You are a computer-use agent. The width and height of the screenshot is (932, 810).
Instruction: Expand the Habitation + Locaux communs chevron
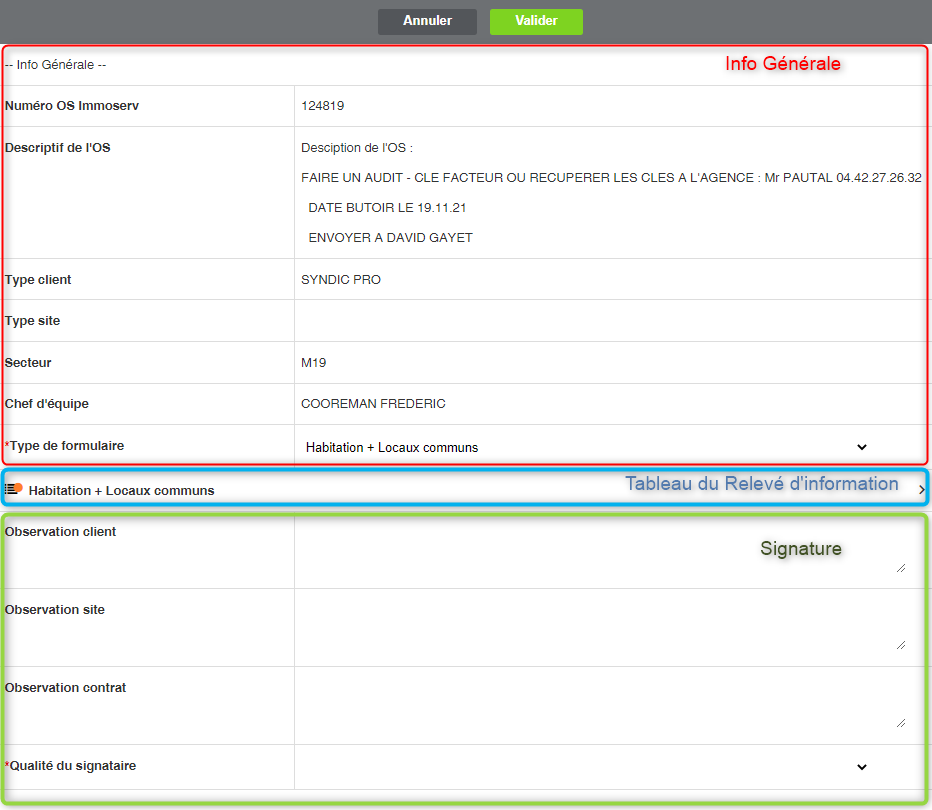point(921,490)
